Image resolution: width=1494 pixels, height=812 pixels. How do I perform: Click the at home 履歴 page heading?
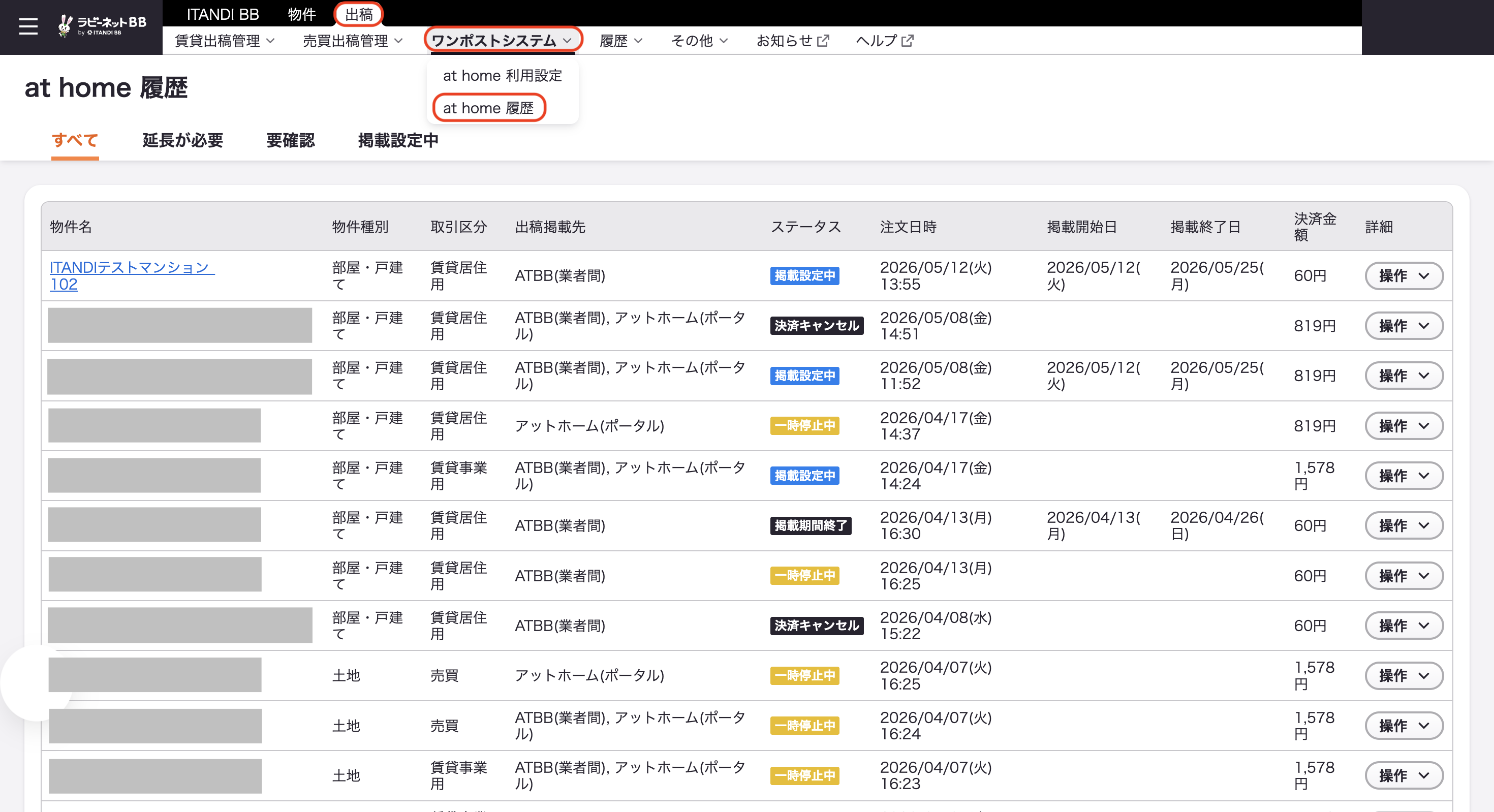(106, 88)
